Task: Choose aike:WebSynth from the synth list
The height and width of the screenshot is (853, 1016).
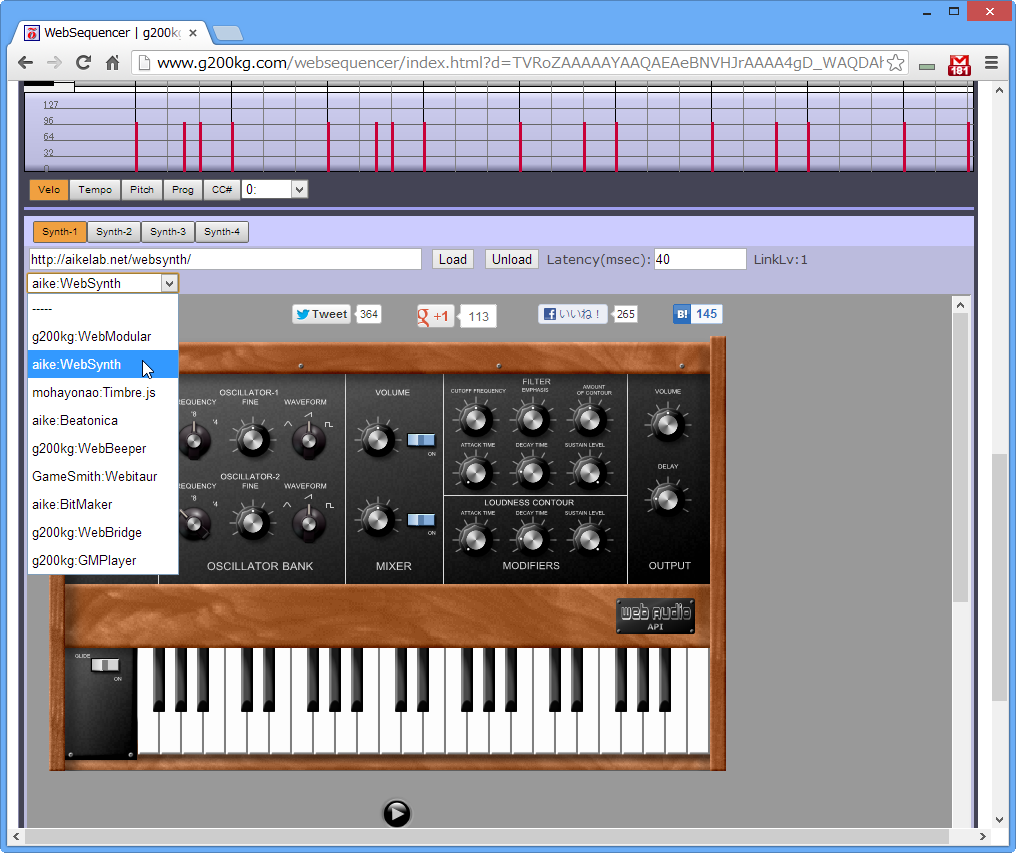Action: coord(103,364)
